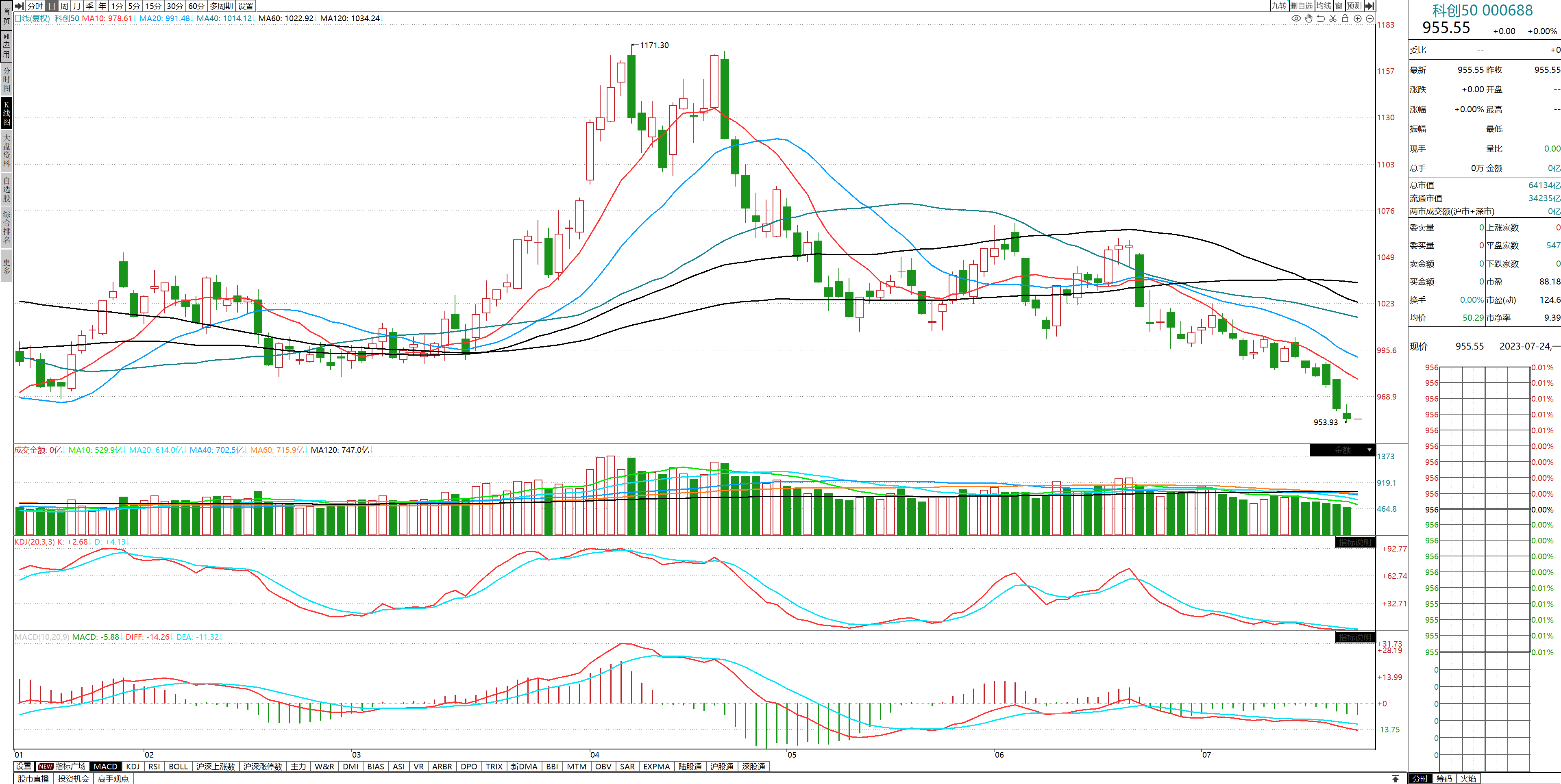Toggle the 均线 moving average display
The image size is (1561, 784).
(x=1324, y=5)
